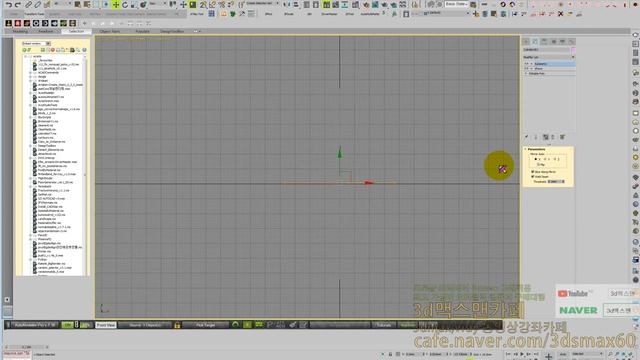Click the Pick Target button
The image size is (640, 360).
206,325
